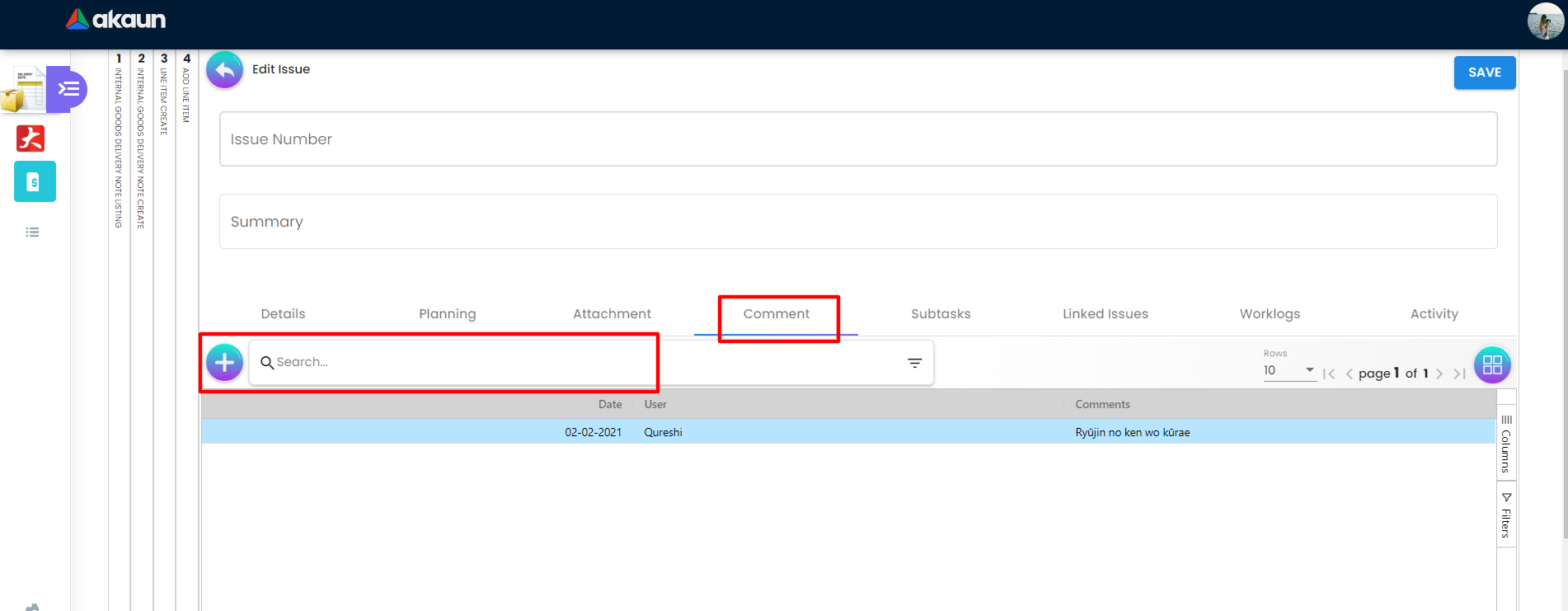Click the search magnifier icon
This screenshot has height=611, width=1568.
pos(267,362)
